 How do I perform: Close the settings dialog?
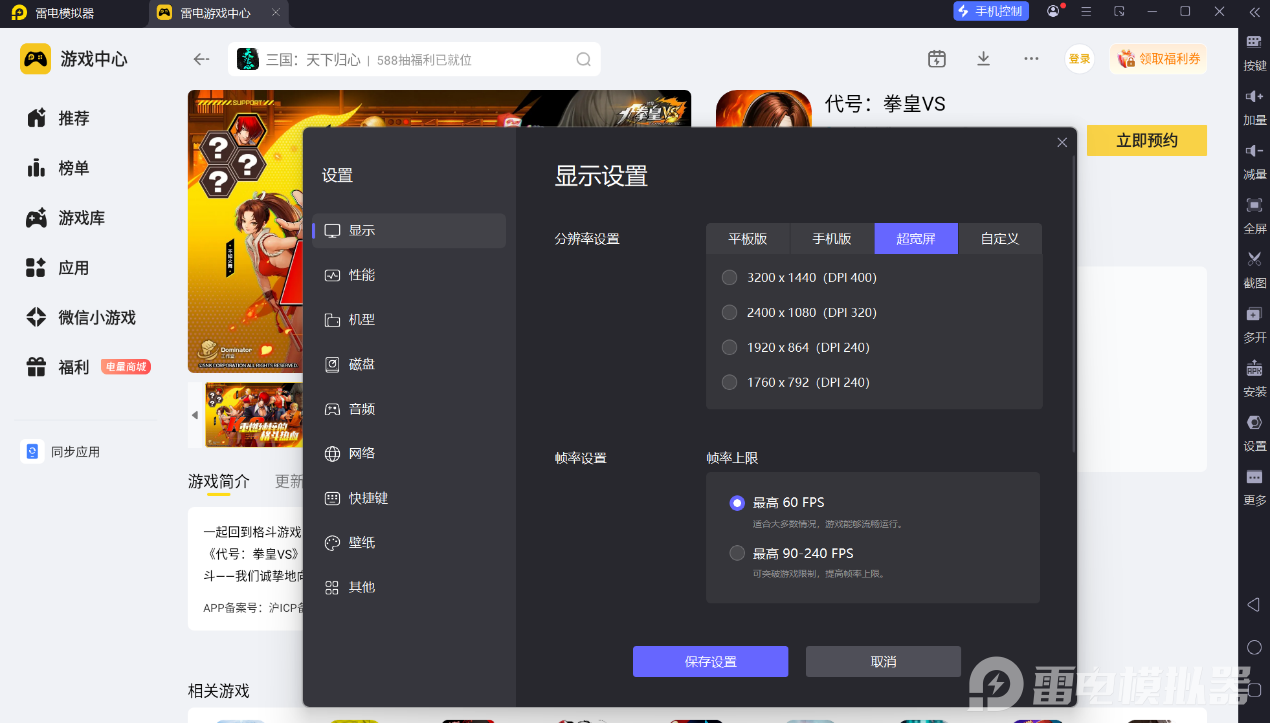pos(1062,143)
